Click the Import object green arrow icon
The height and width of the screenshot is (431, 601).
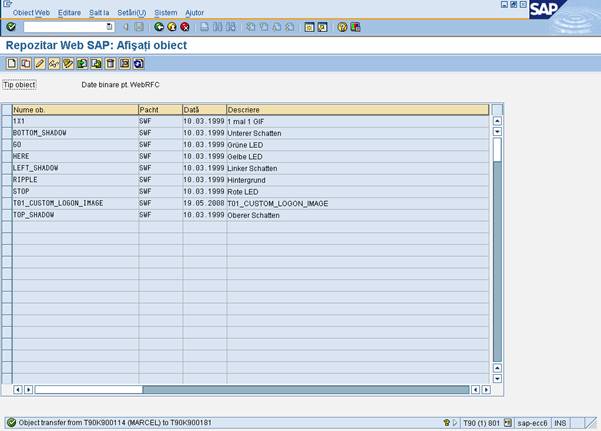[x=82, y=63]
